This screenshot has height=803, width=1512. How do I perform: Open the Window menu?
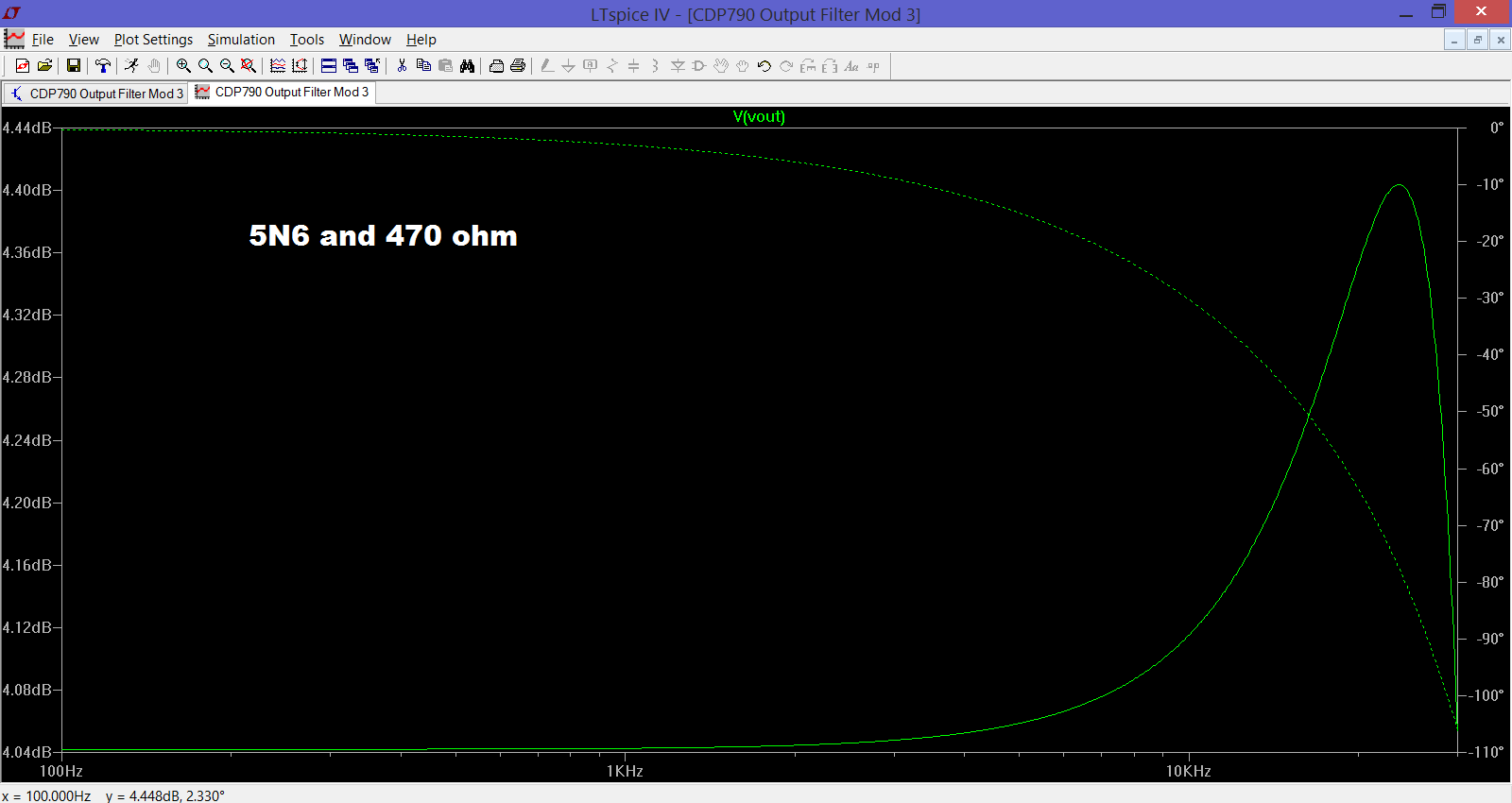point(365,40)
